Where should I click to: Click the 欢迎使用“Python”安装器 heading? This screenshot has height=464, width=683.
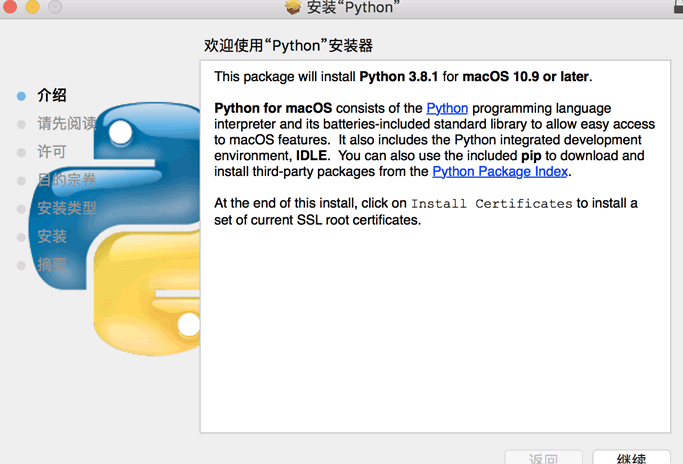point(288,45)
